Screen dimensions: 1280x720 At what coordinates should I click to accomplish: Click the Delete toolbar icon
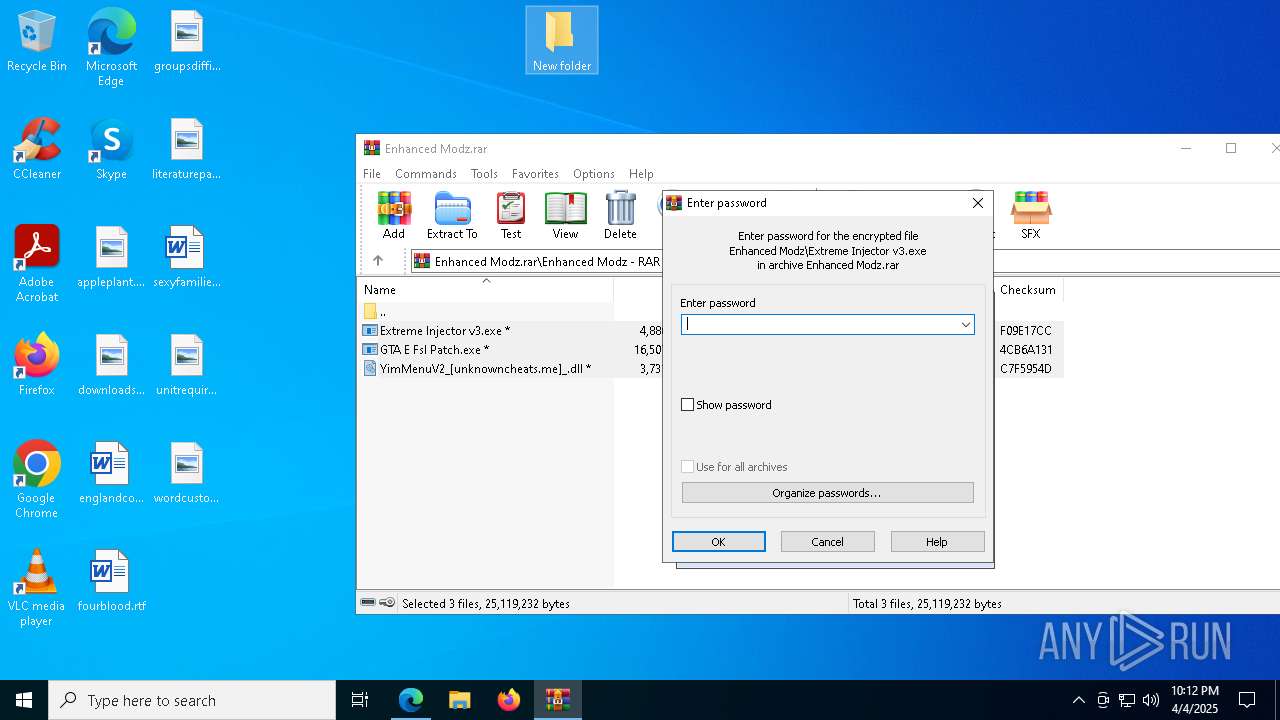tap(620, 215)
